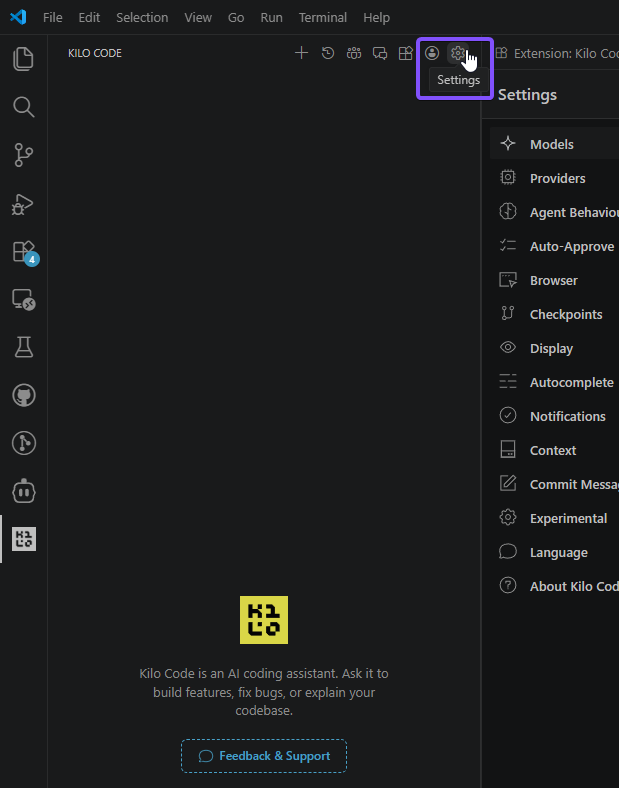Select Checkpoints settings section
This screenshot has height=788, width=619.
[x=555, y=314]
